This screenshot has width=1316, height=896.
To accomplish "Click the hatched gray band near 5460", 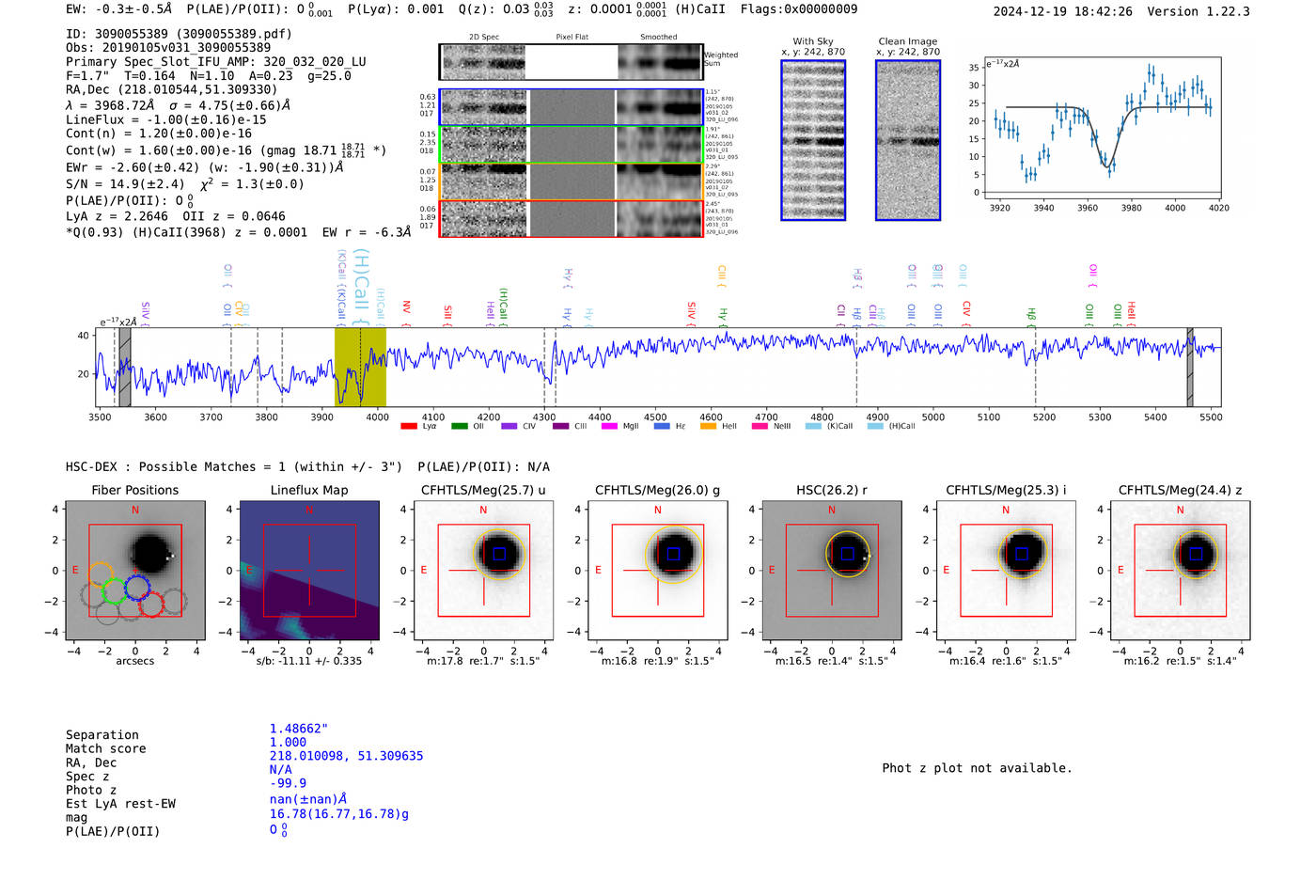I will coord(1190,367).
